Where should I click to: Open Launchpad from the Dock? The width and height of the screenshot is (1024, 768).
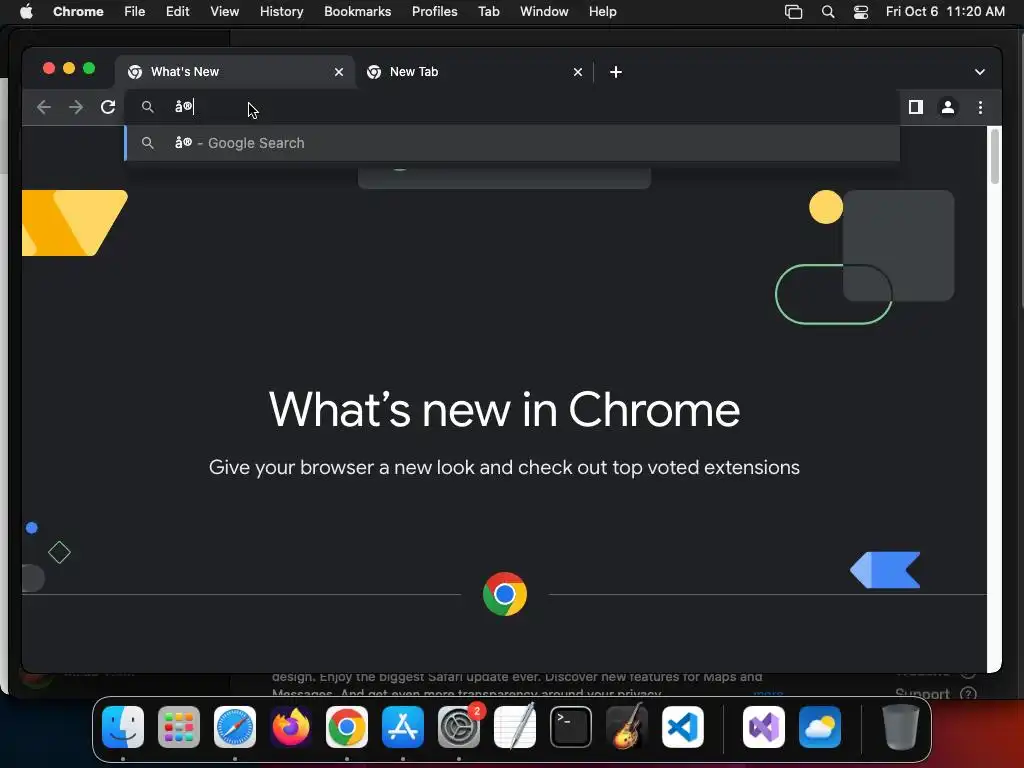tap(179, 727)
